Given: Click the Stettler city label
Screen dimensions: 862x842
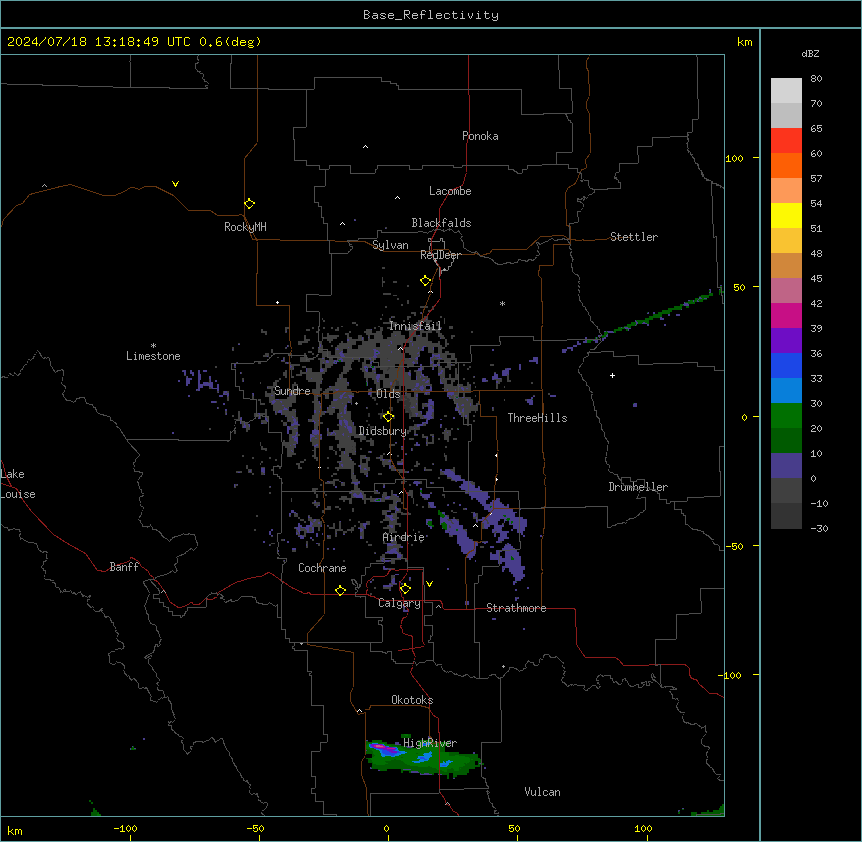Looking at the screenshot, I should [x=634, y=237].
